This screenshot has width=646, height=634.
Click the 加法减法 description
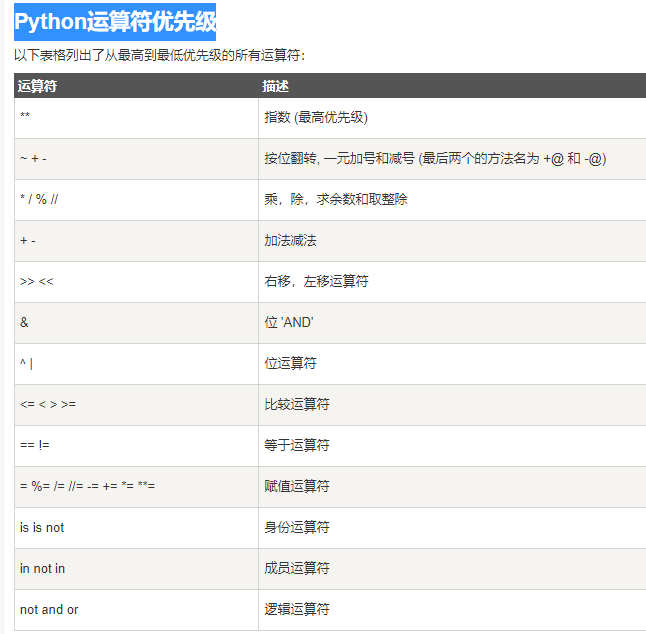(290, 241)
